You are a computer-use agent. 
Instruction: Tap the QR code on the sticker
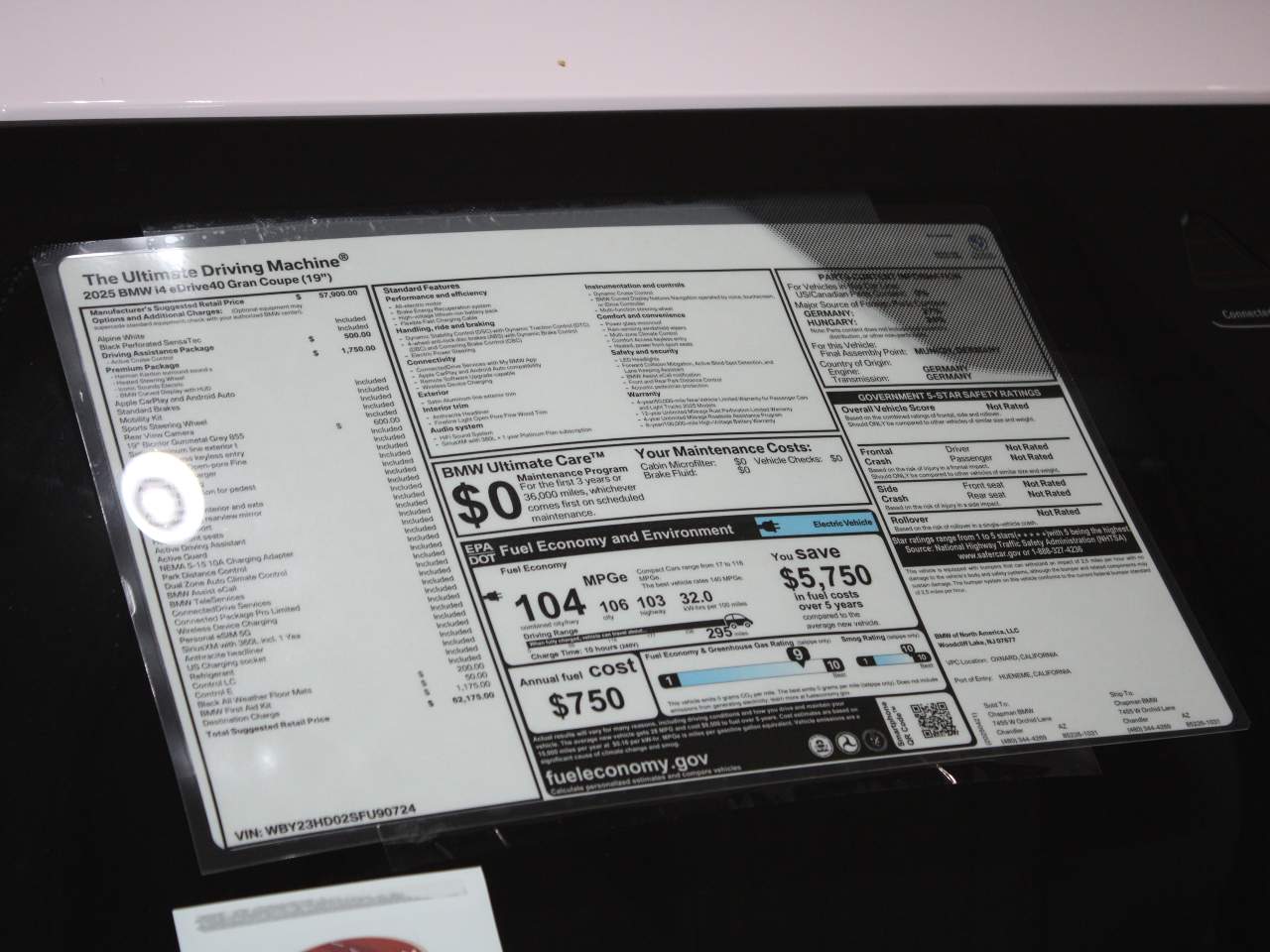(937, 722)
